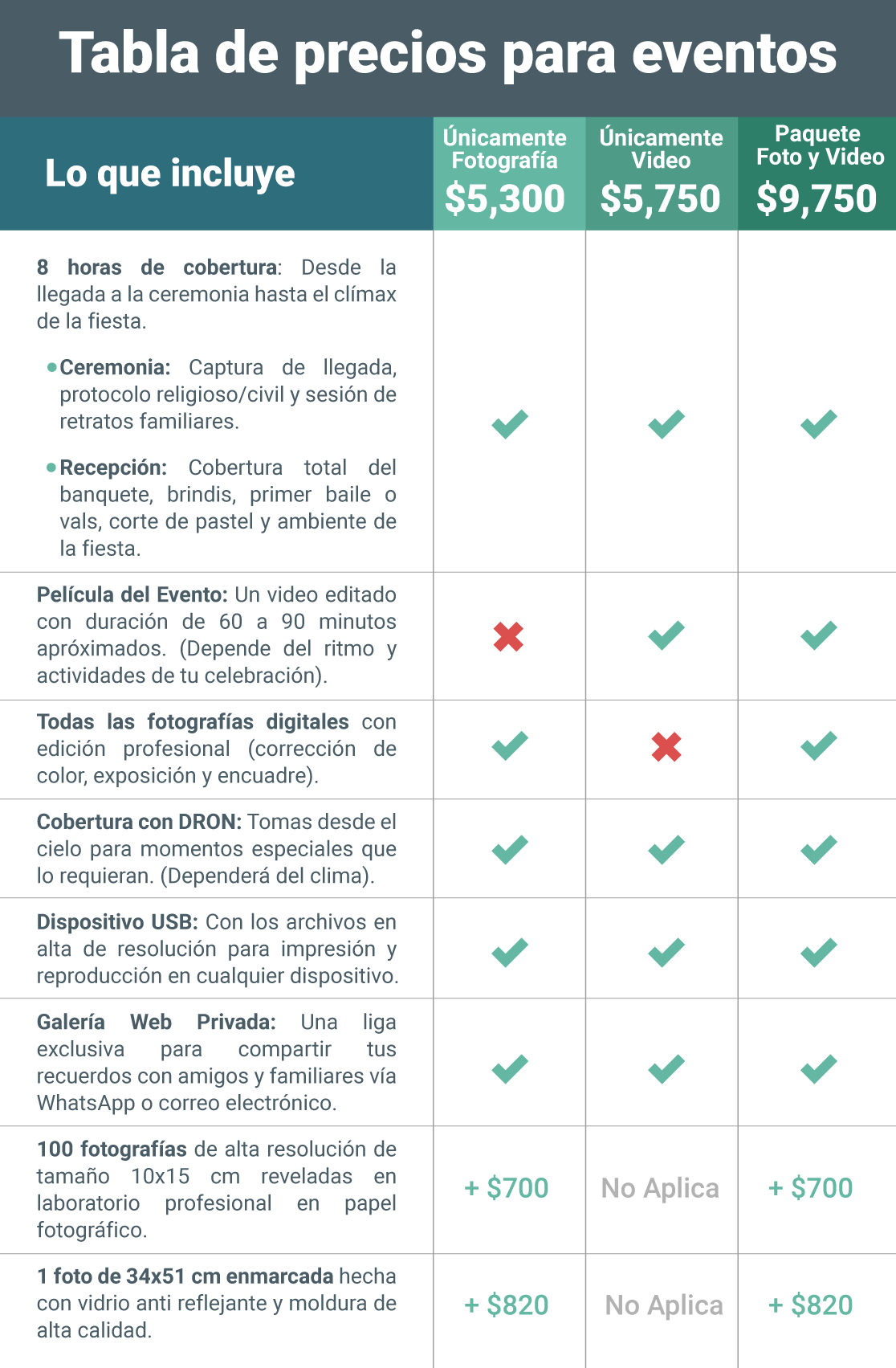Click the 'Tabla de precios para eventos' title

pos(448,54)
